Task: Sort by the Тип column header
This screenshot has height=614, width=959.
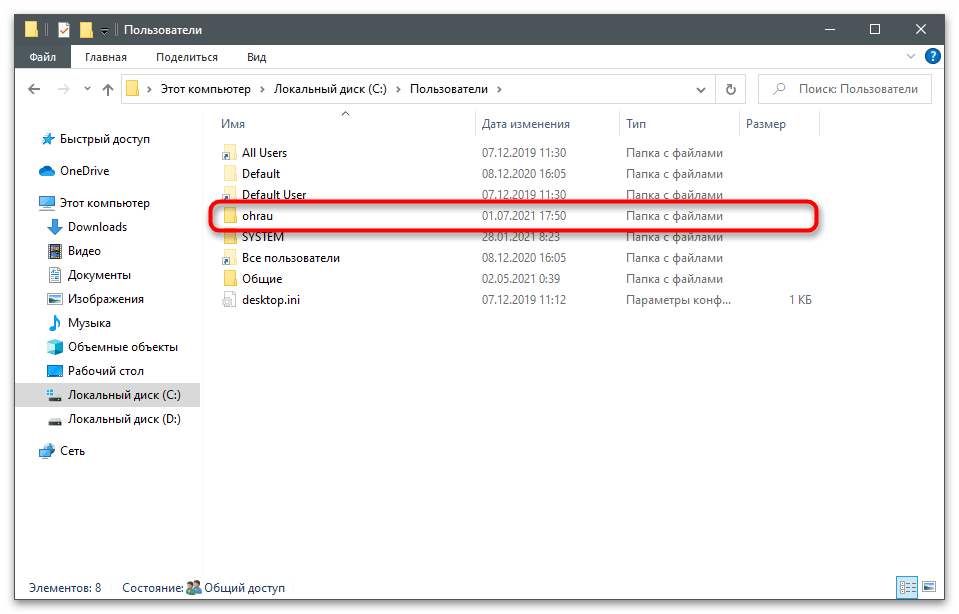Action: click(x=635, y=124)
